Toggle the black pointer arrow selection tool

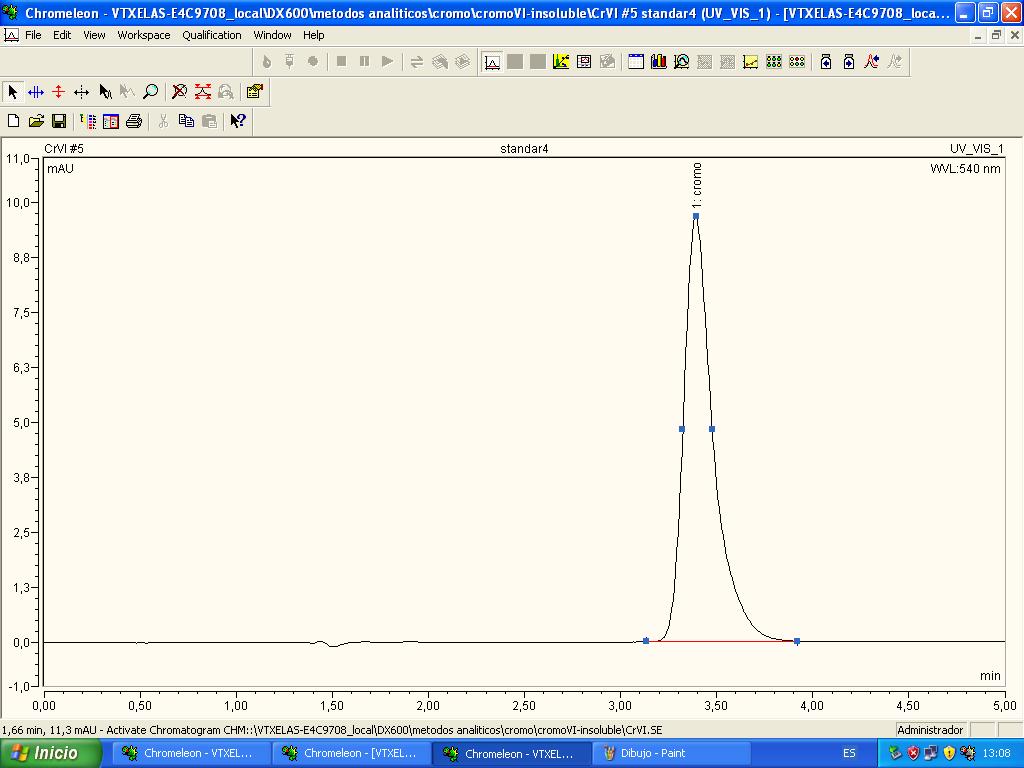tap(13, 92)
